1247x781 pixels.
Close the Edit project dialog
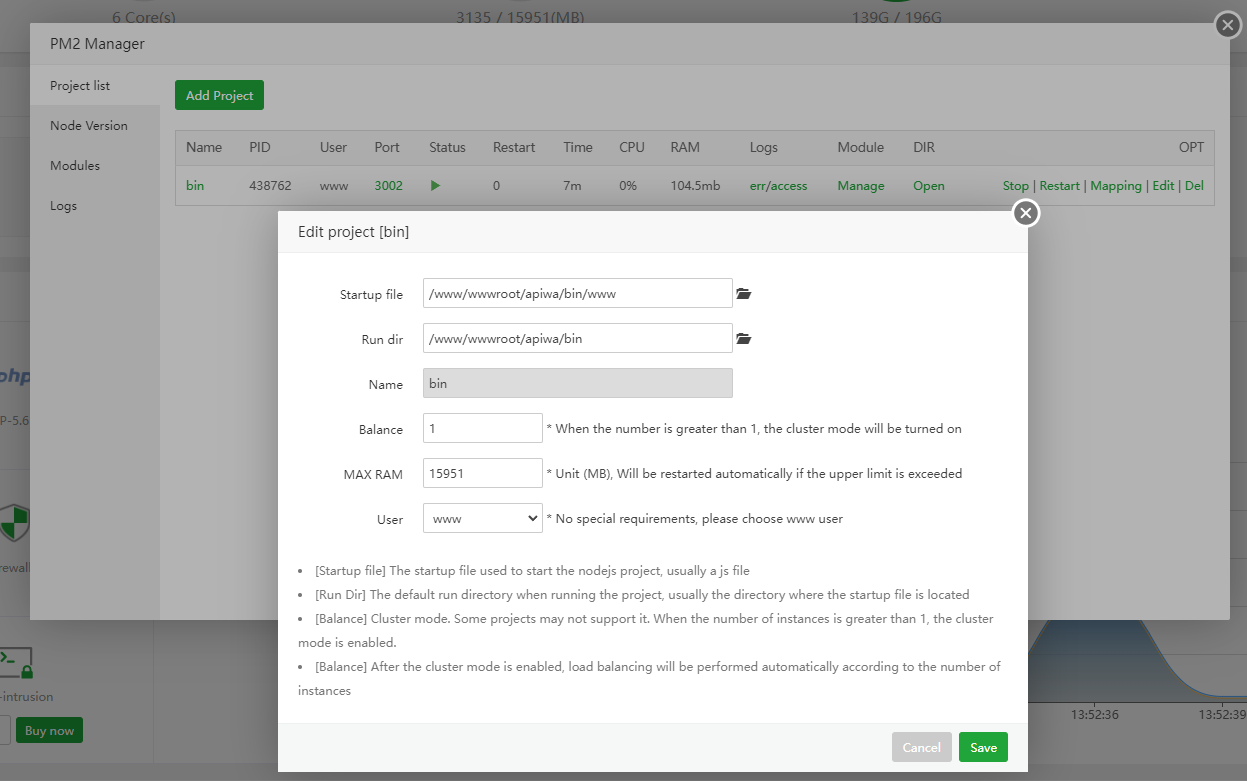pyautogui.click(x=1025, y=213)
